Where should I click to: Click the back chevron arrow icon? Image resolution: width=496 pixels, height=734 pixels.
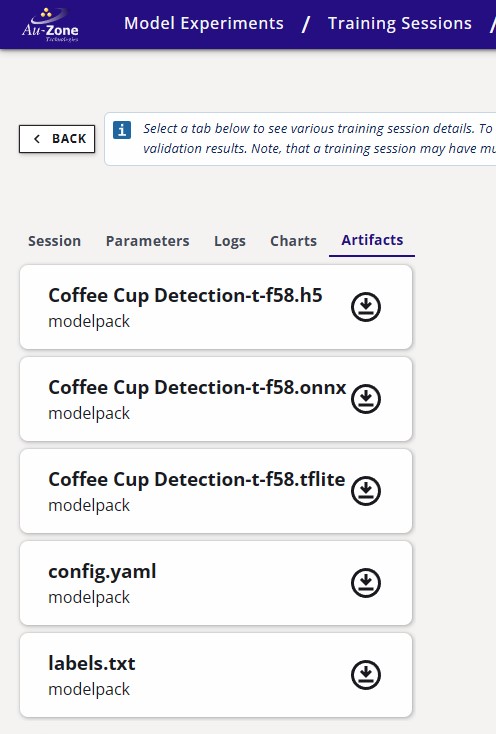point(37,139)
